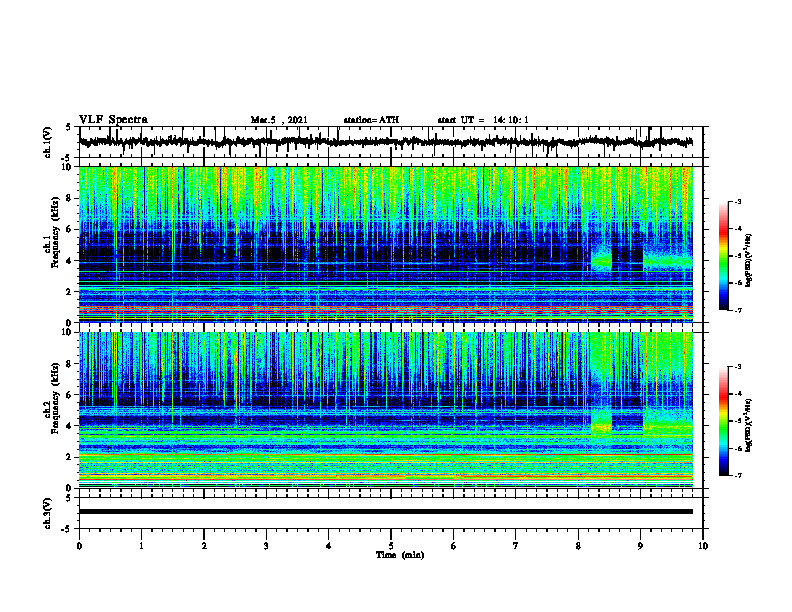Click the time axis tick label "0"
Screen dimensions: 792x612
[x=79, y=546]
